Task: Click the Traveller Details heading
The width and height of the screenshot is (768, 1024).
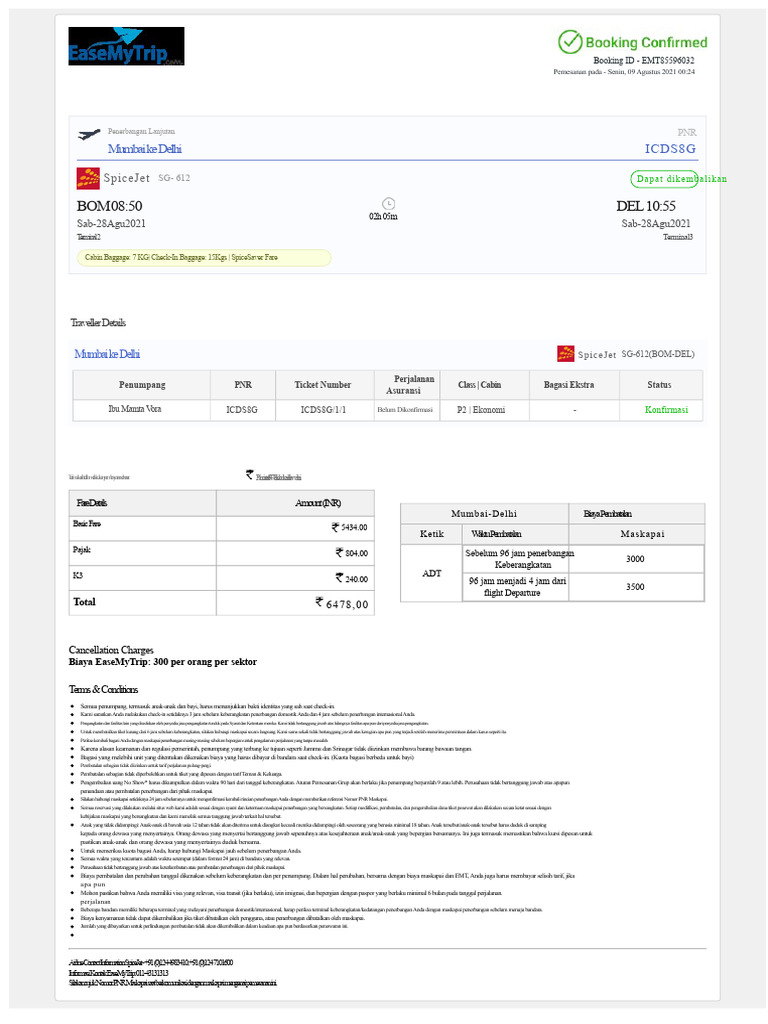Action: [98, 323]
